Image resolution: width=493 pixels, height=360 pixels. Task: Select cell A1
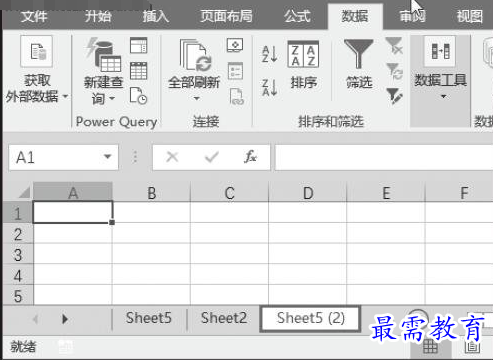click(73, 212)
